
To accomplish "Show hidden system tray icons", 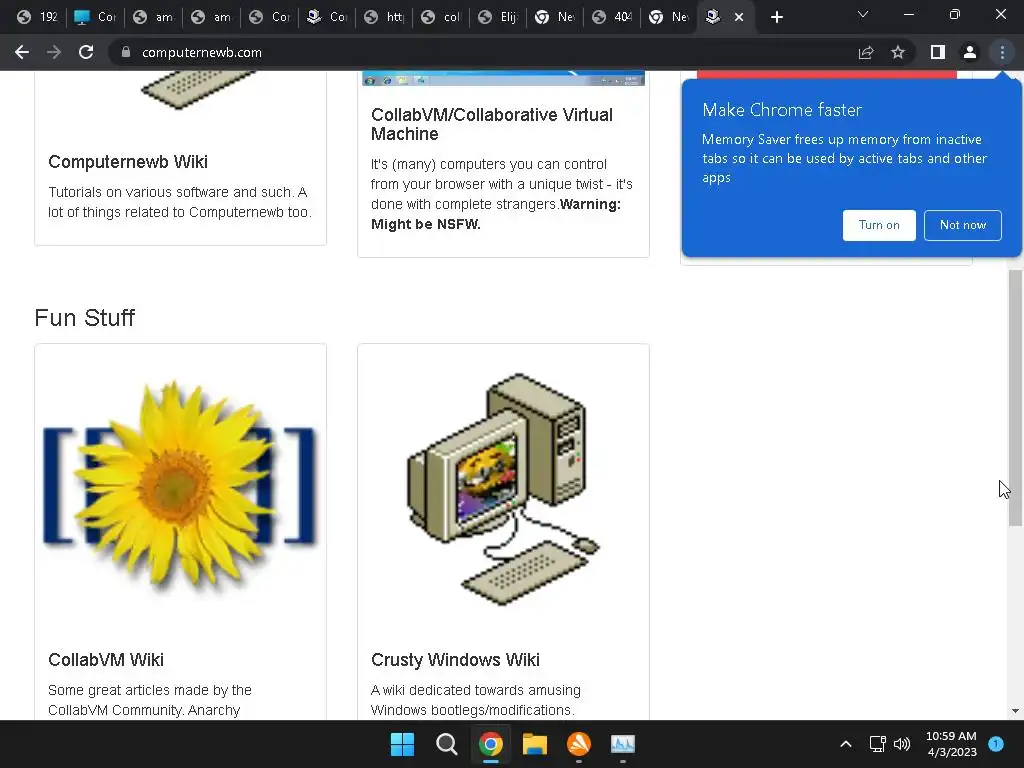I will click(x=846, y=744).
